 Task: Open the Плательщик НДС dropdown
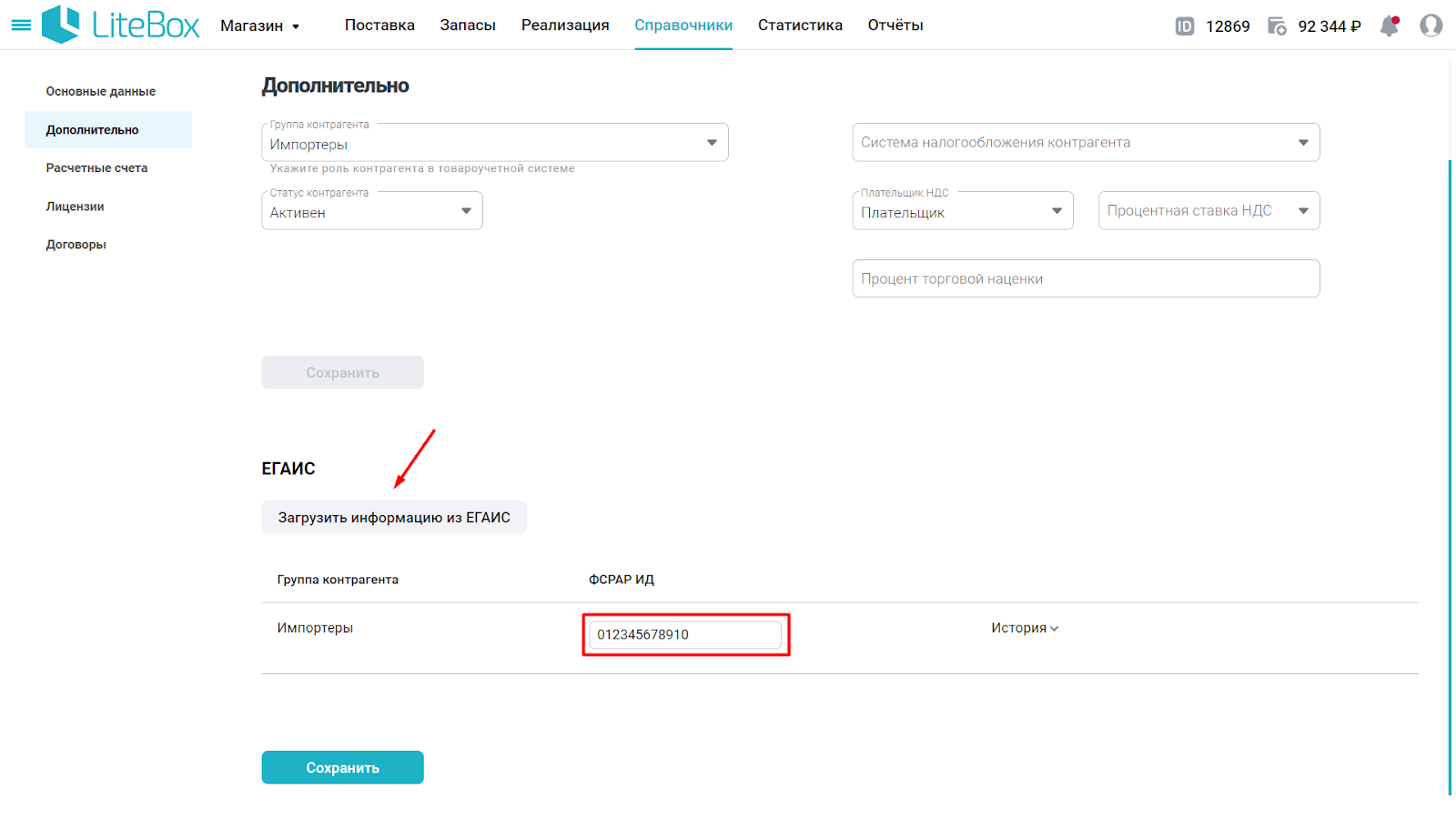[x=963, y=211]
